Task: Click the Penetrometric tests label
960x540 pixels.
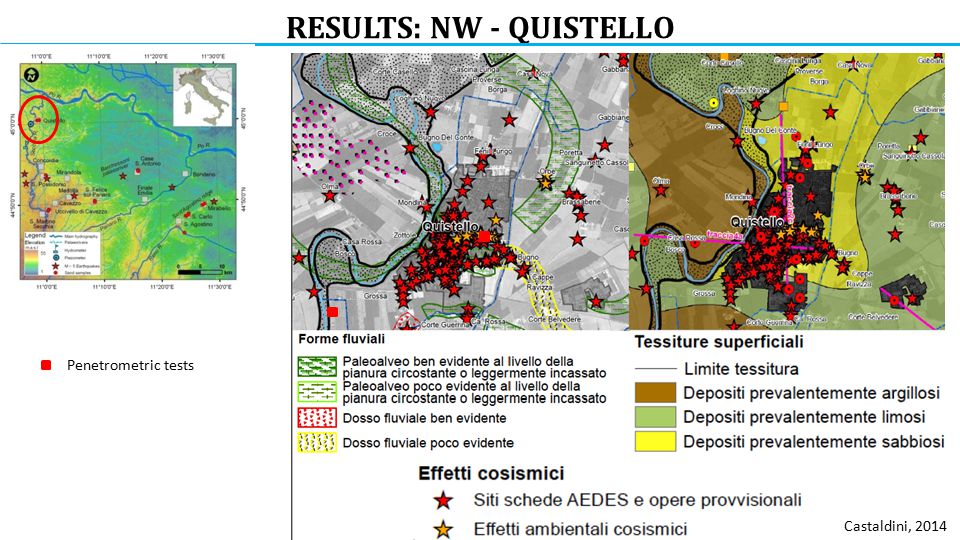Action: [130, 366]
